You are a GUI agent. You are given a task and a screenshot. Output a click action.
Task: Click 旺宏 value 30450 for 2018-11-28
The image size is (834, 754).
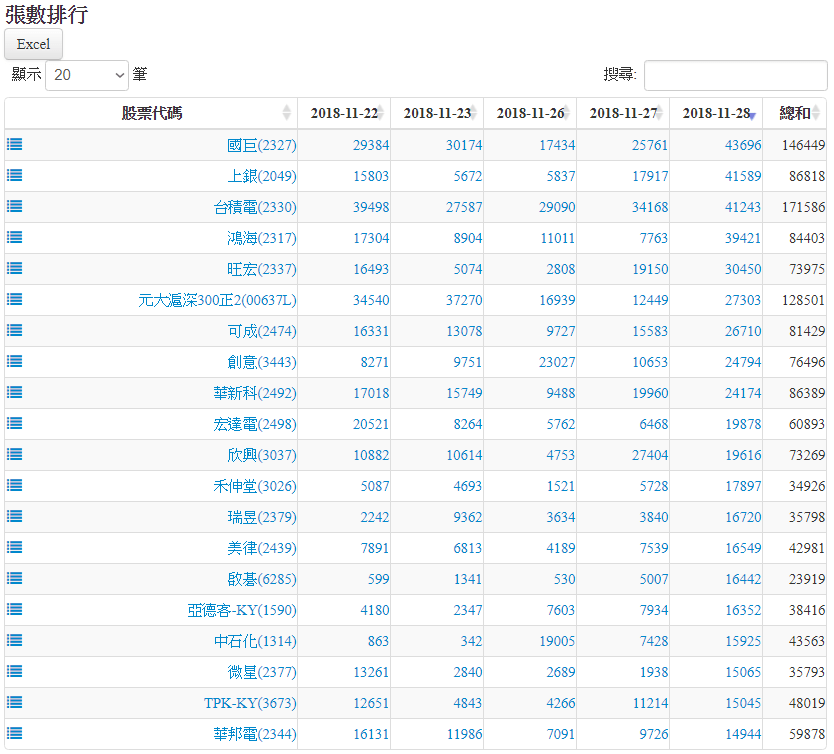tap(742, 269)
